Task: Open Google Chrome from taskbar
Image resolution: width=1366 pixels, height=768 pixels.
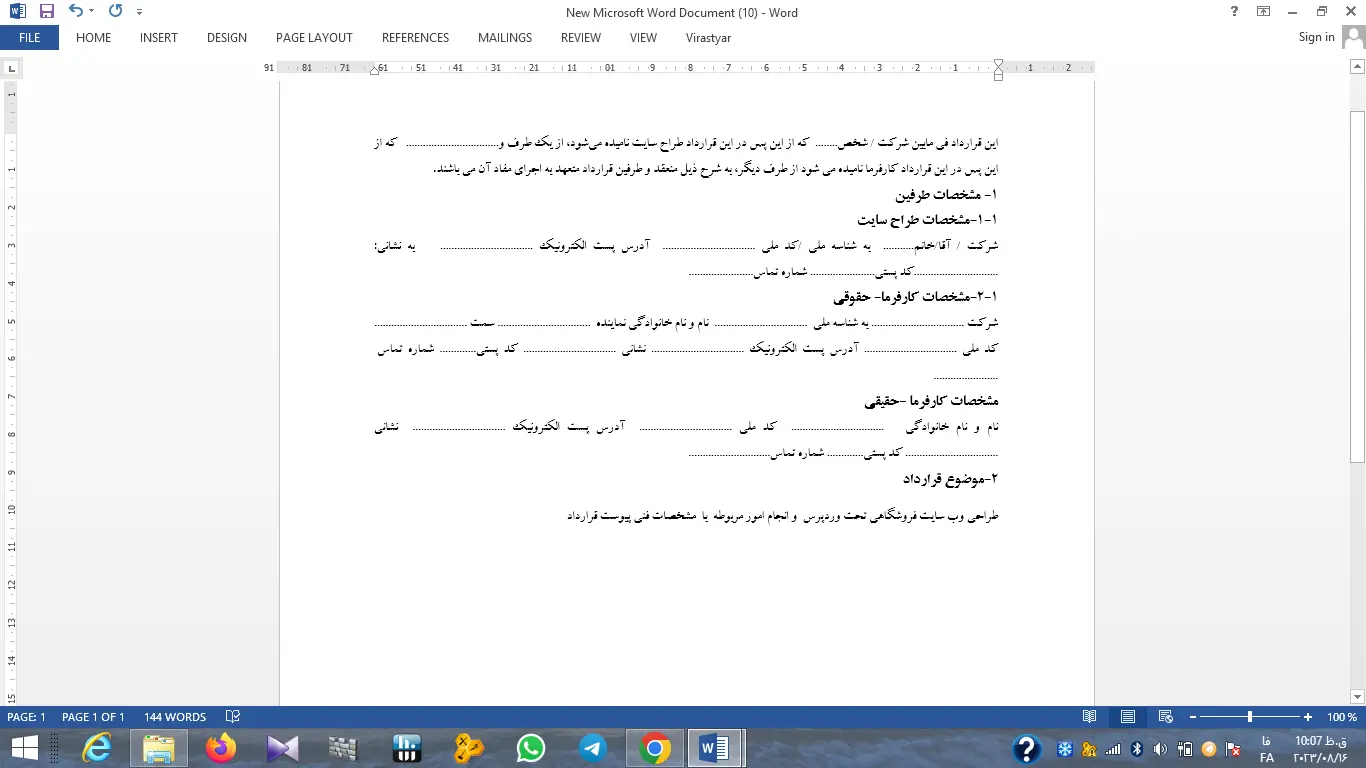Action: tap(655, 748)
